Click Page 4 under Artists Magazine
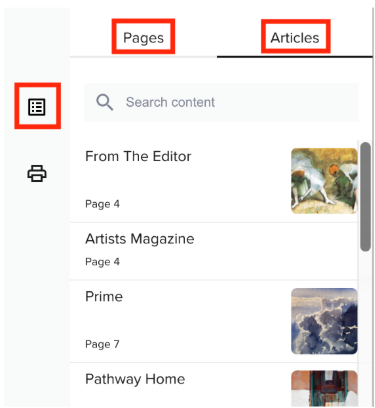 point(102,262)
